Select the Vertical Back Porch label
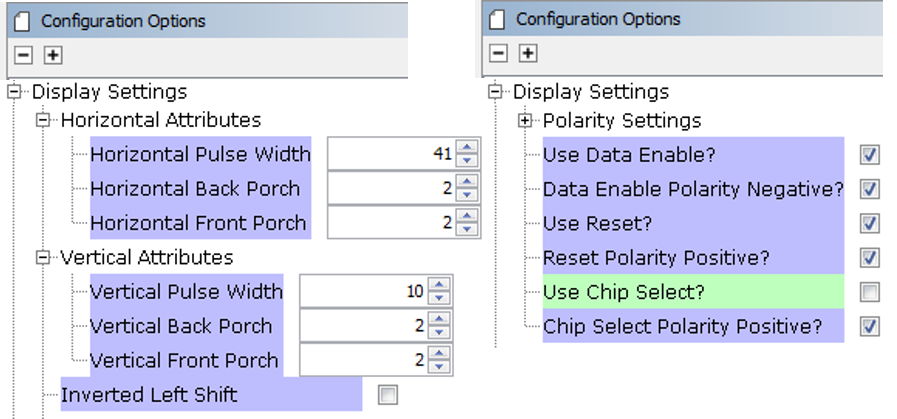Screen dimensions: 897x419 click(x=181, y=326)
